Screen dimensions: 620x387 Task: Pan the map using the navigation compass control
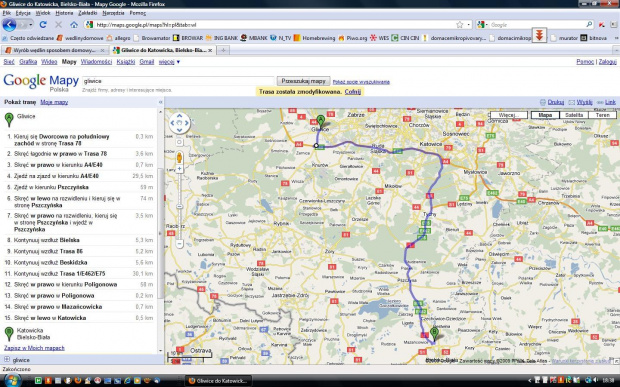(x=180, y=123)
